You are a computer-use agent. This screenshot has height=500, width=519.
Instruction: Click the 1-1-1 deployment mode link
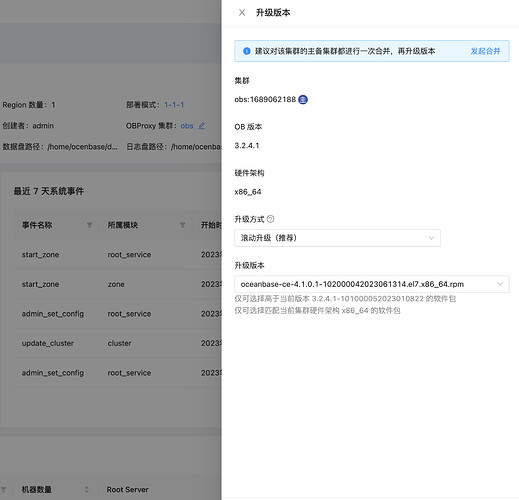tap(174, 105)
